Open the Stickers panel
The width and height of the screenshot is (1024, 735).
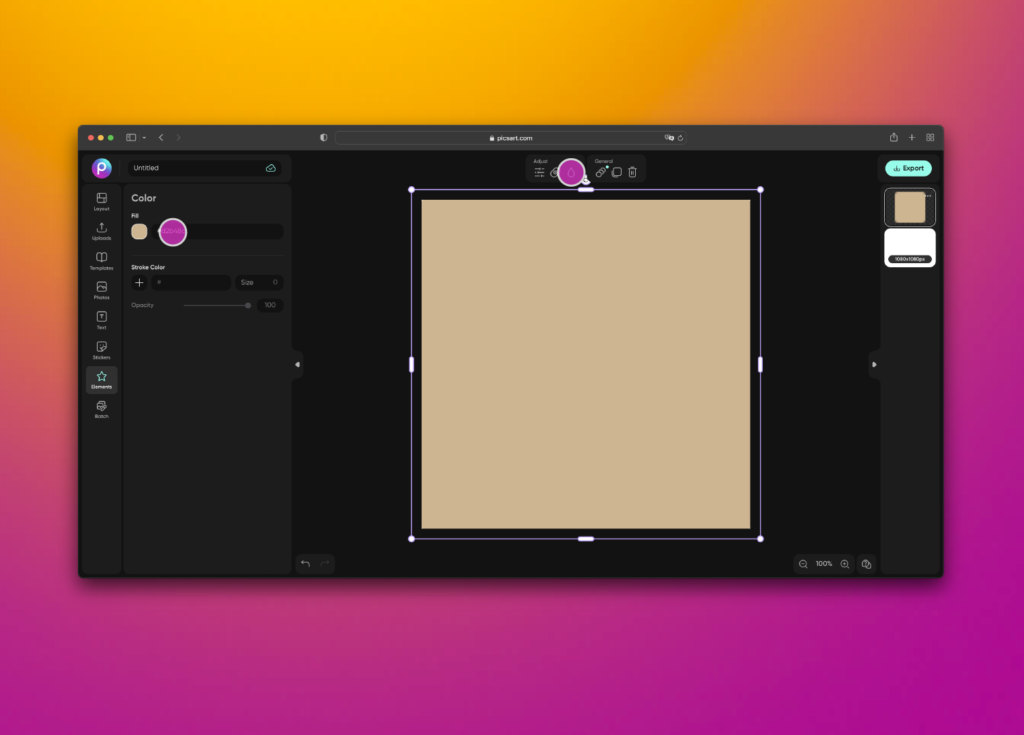tap(101, 347)
